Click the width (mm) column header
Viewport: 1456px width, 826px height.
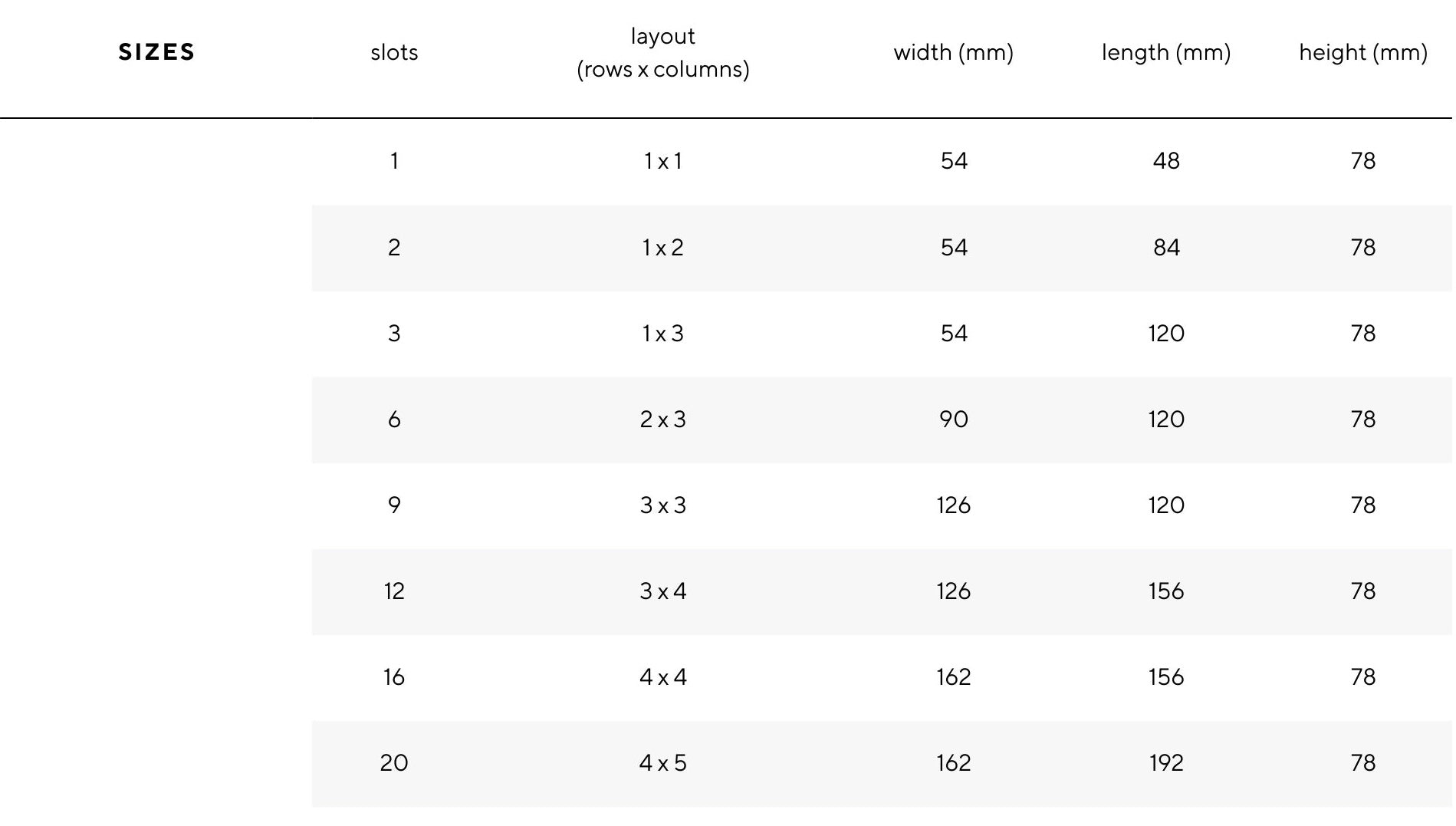coord(953,52)
